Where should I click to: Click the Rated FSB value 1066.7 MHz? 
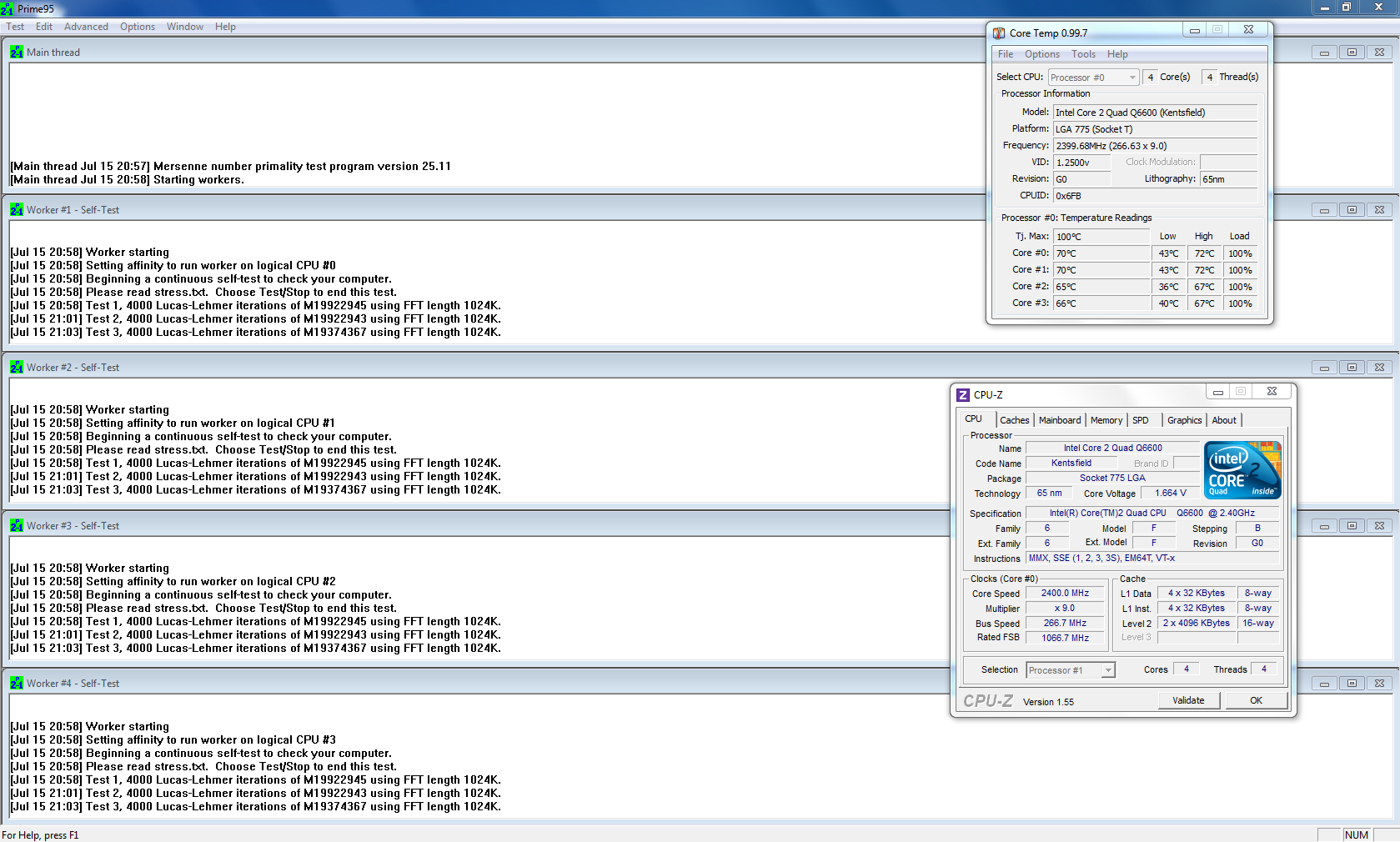tap(1065, 639)
